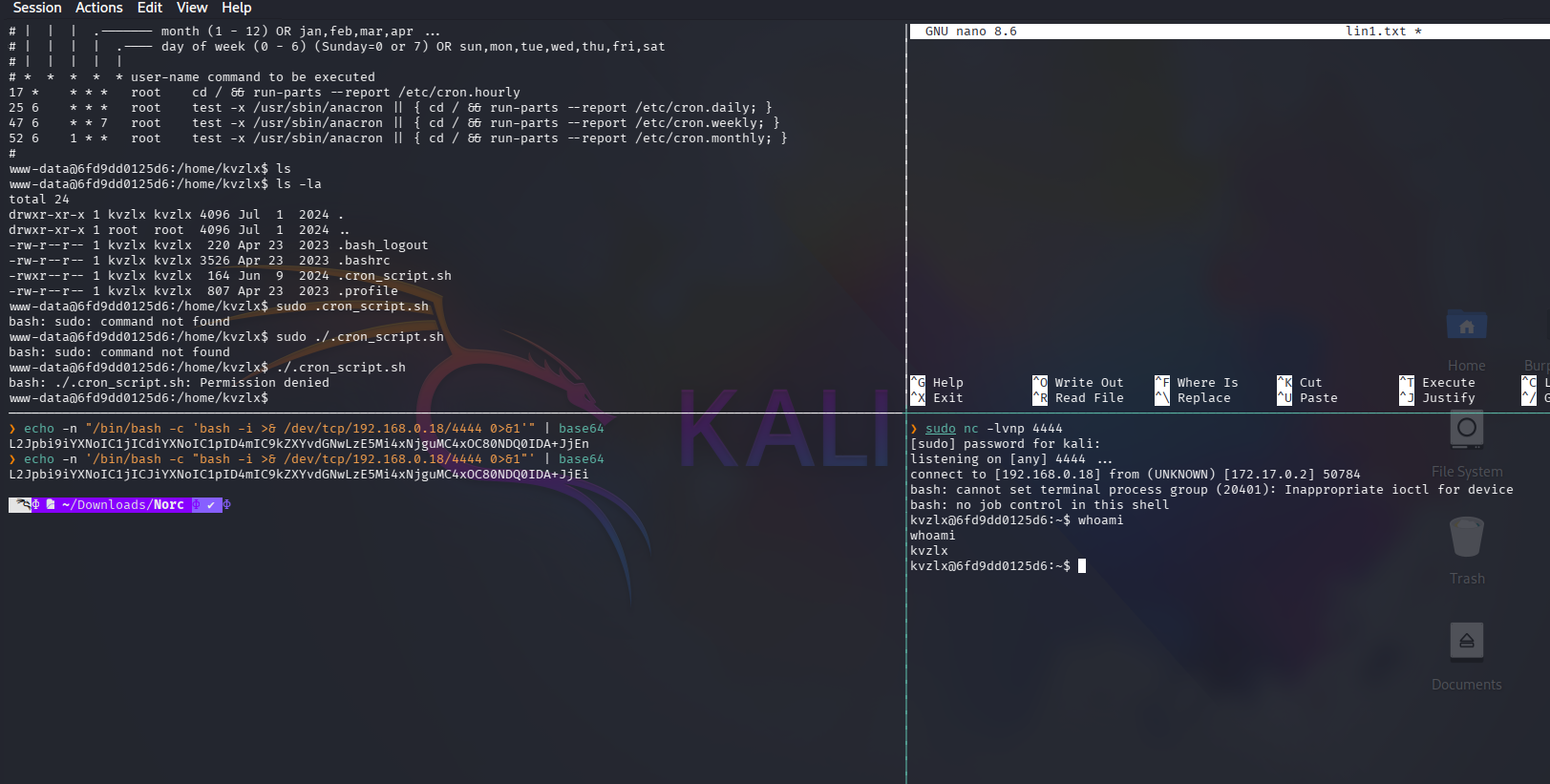
Task: Click the 'kvzlx' whoami output line
Action: (x=929, y=551)
